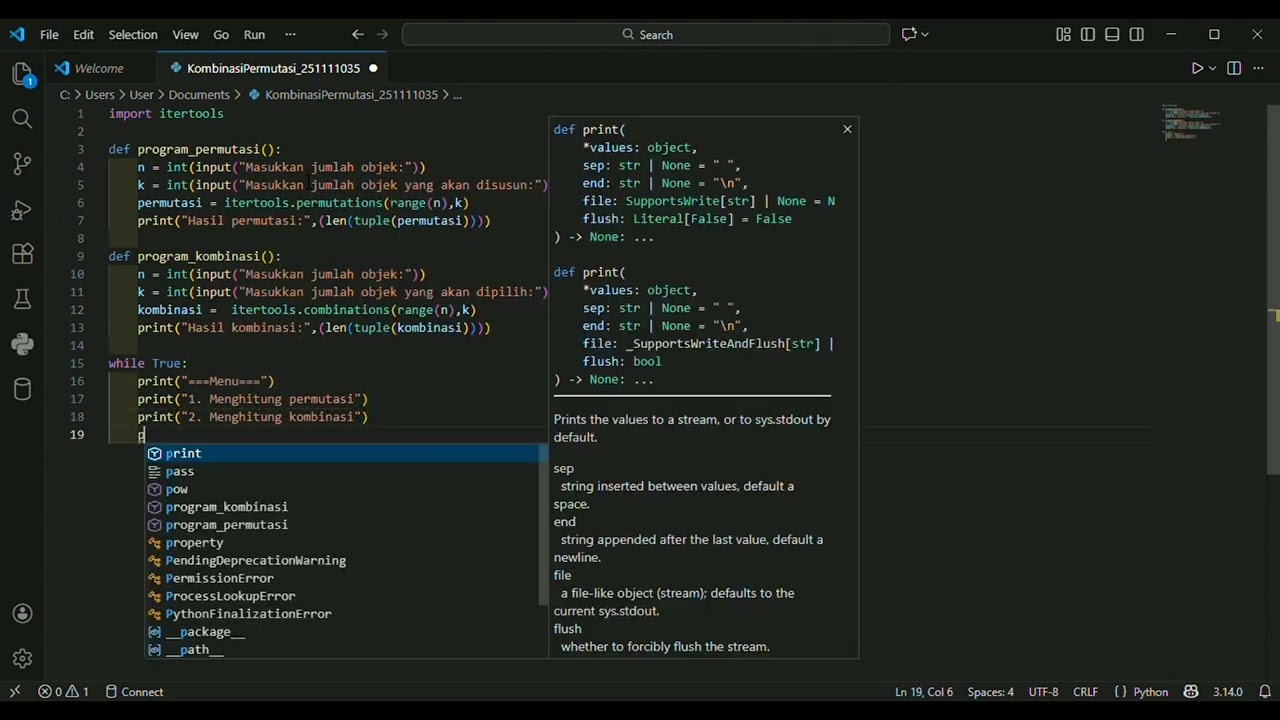Viewport: 1280px width, 720px height.
Task: Open the Testing flask view
Action: click(22, 299)
